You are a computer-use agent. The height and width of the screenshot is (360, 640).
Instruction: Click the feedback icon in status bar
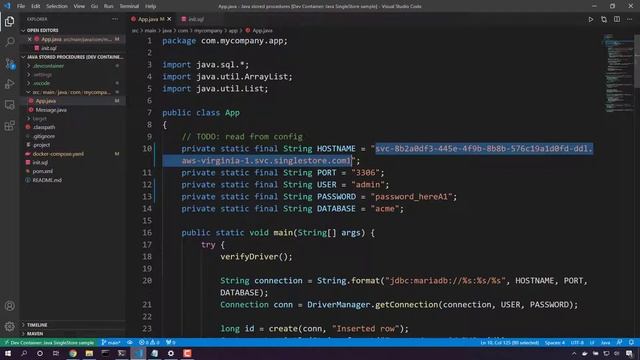click(620, 342)
